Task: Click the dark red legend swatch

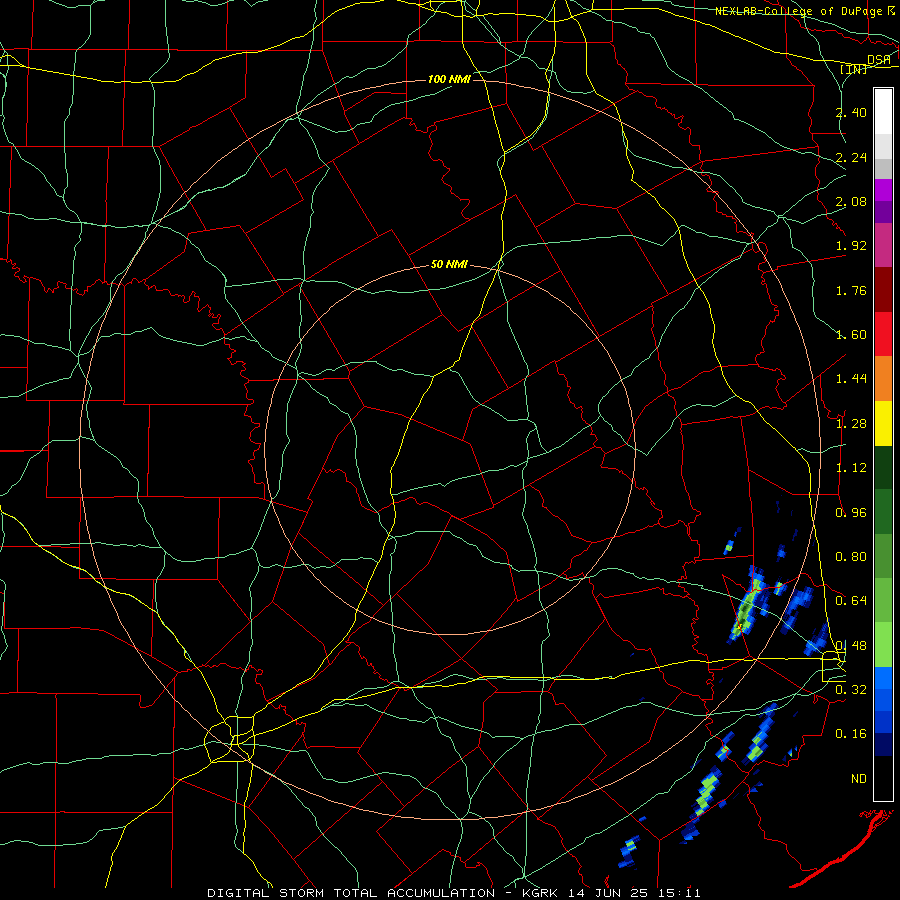Action: click(883, 290)
